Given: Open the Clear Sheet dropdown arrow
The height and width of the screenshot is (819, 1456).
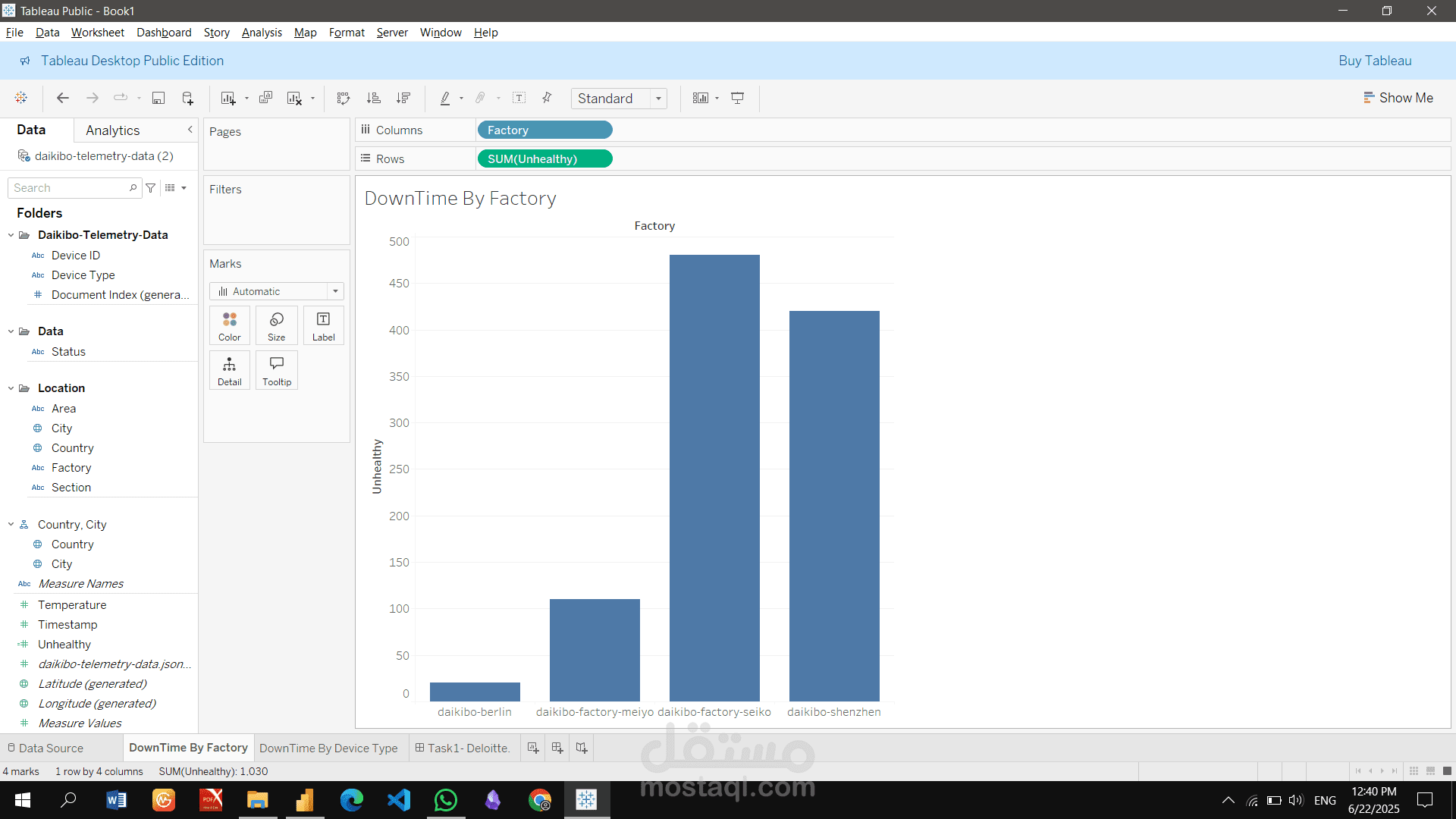Looking at the screenshot, I should pos(312,99).
